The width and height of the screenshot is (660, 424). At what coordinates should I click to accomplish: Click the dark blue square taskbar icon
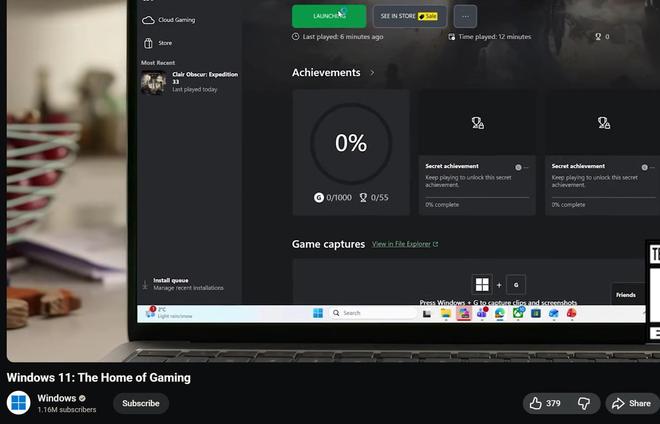tap(536, 313)
